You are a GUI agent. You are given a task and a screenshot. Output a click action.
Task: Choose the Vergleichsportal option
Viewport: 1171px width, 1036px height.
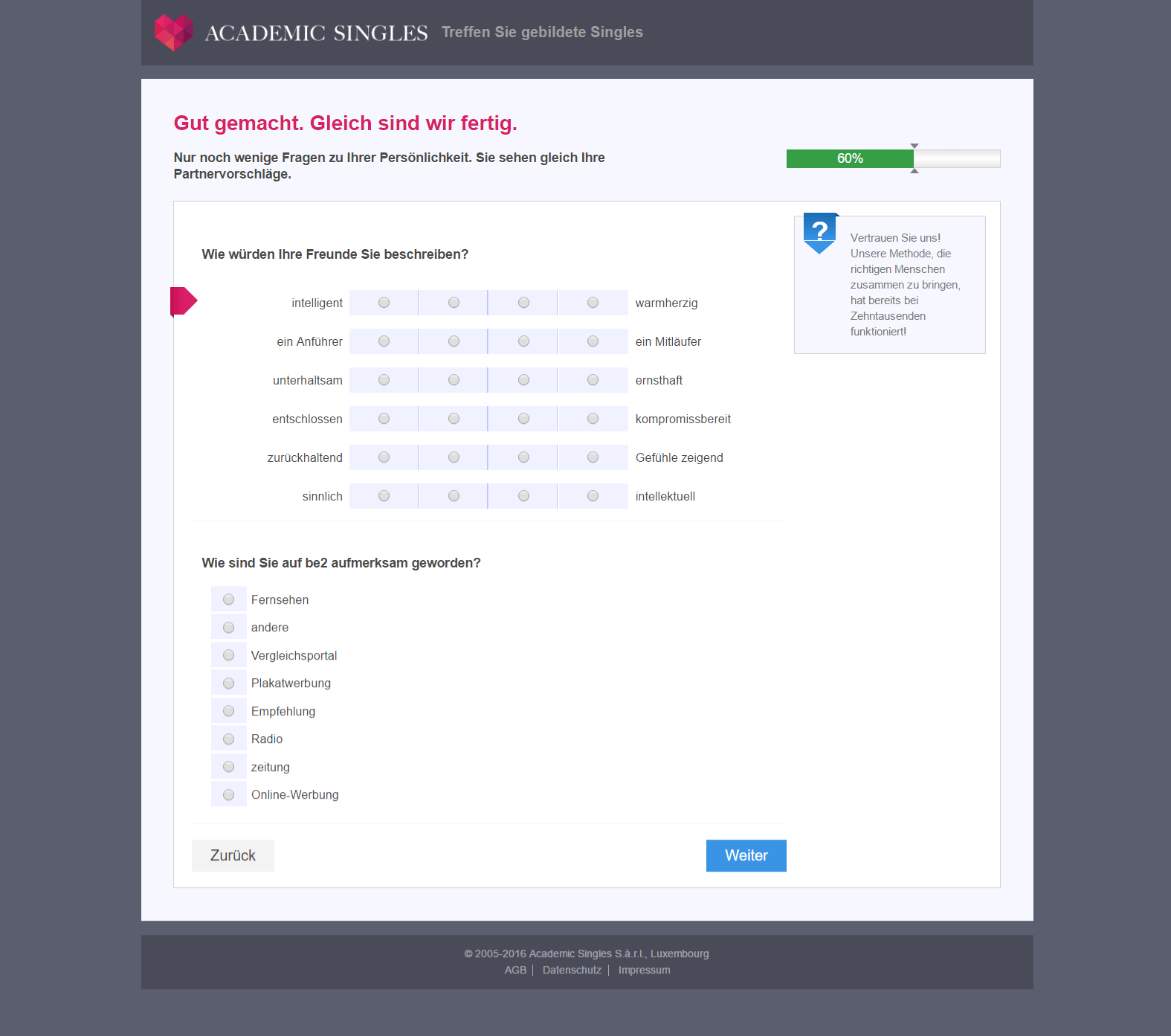point(228,655)
